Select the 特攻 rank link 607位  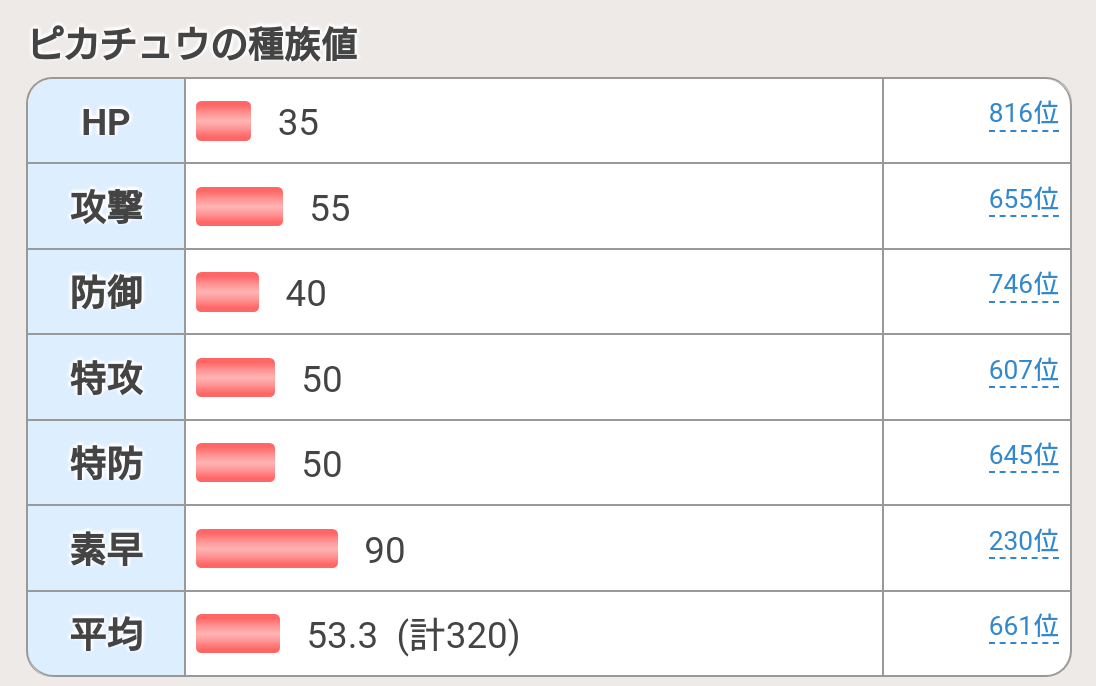click(1023, 371)
